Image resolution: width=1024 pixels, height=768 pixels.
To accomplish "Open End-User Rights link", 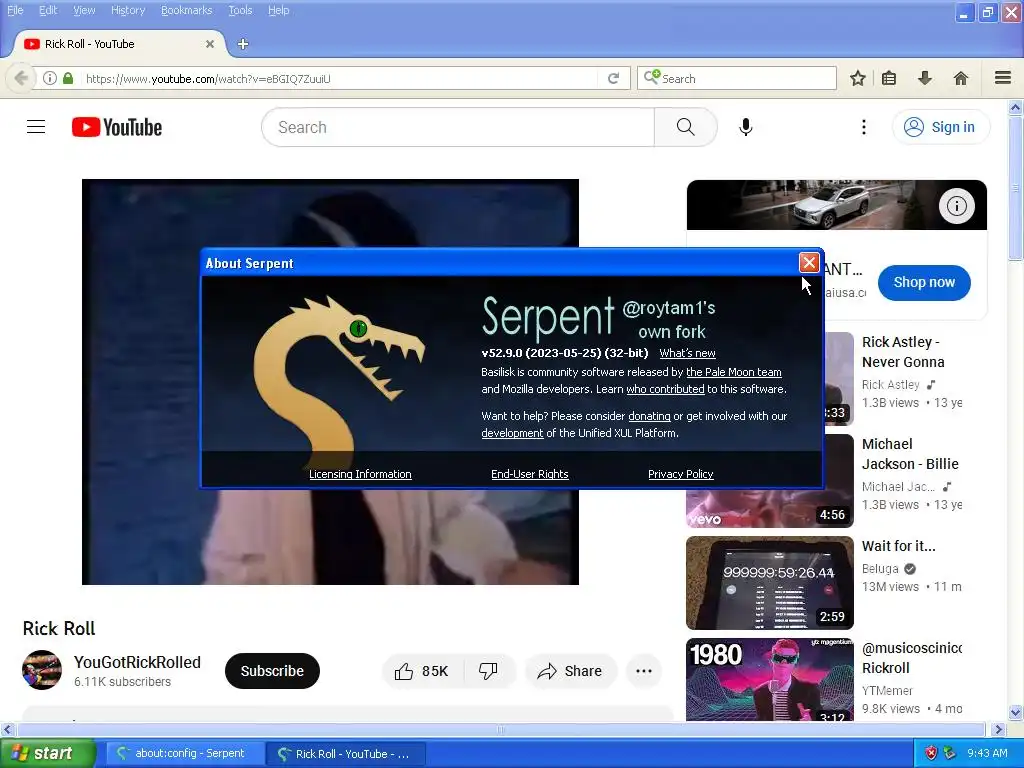I will [530, 474].
